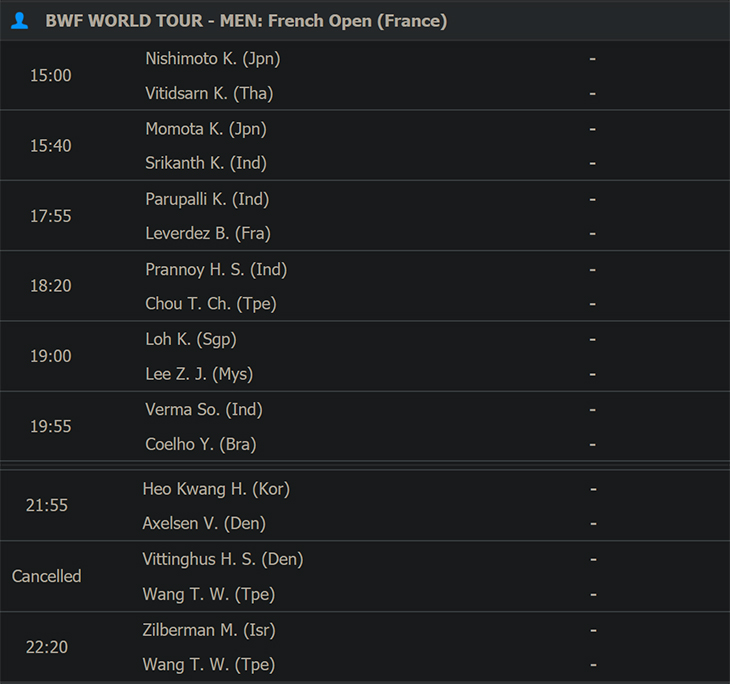Screen dimensions: 730x684
Task: Click Heo Kwang H. (Kor) name
Action: click(x=216, y=489)
